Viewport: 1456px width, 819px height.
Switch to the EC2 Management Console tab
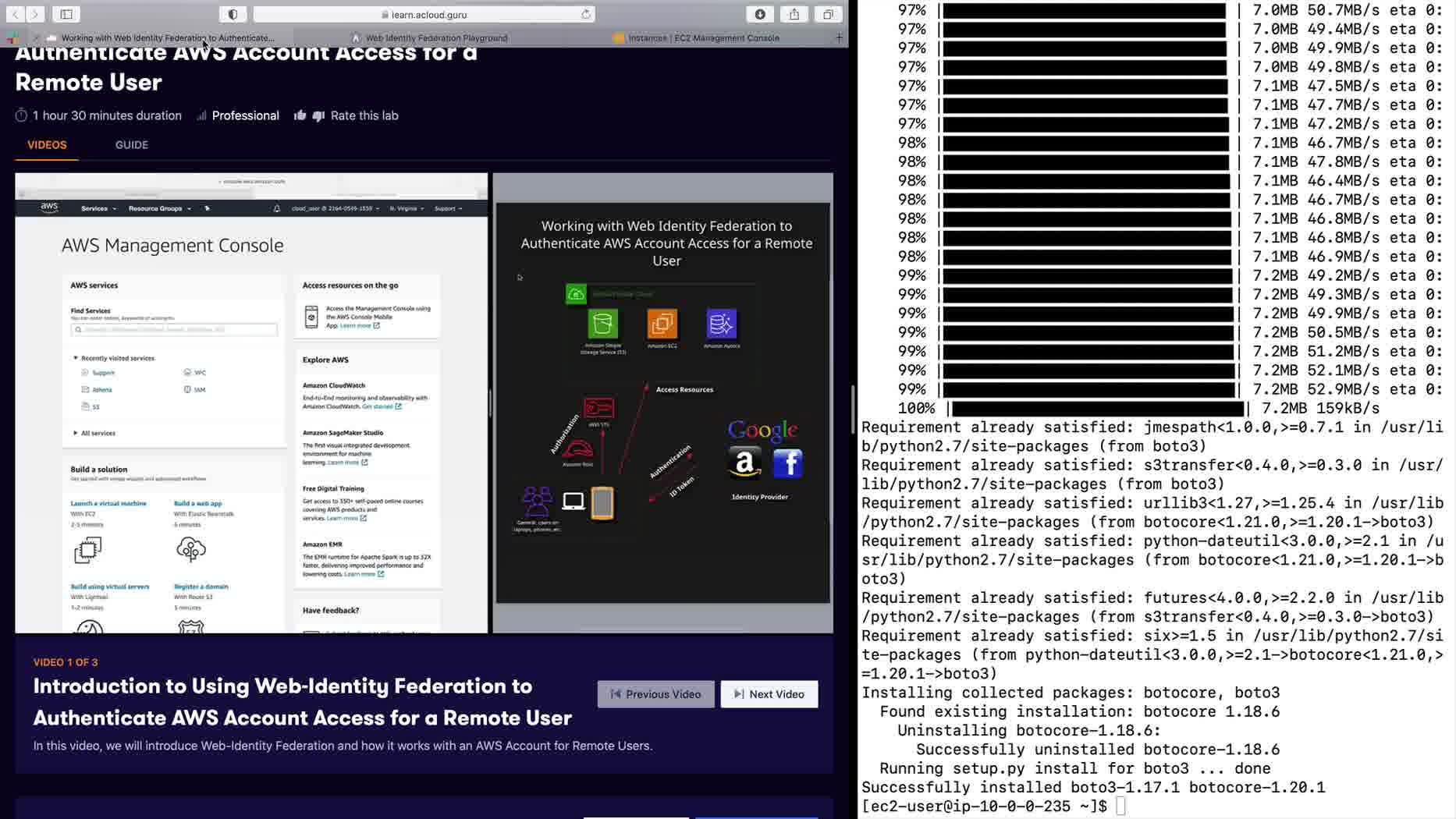pyautogui.click(x=703, y=37)
